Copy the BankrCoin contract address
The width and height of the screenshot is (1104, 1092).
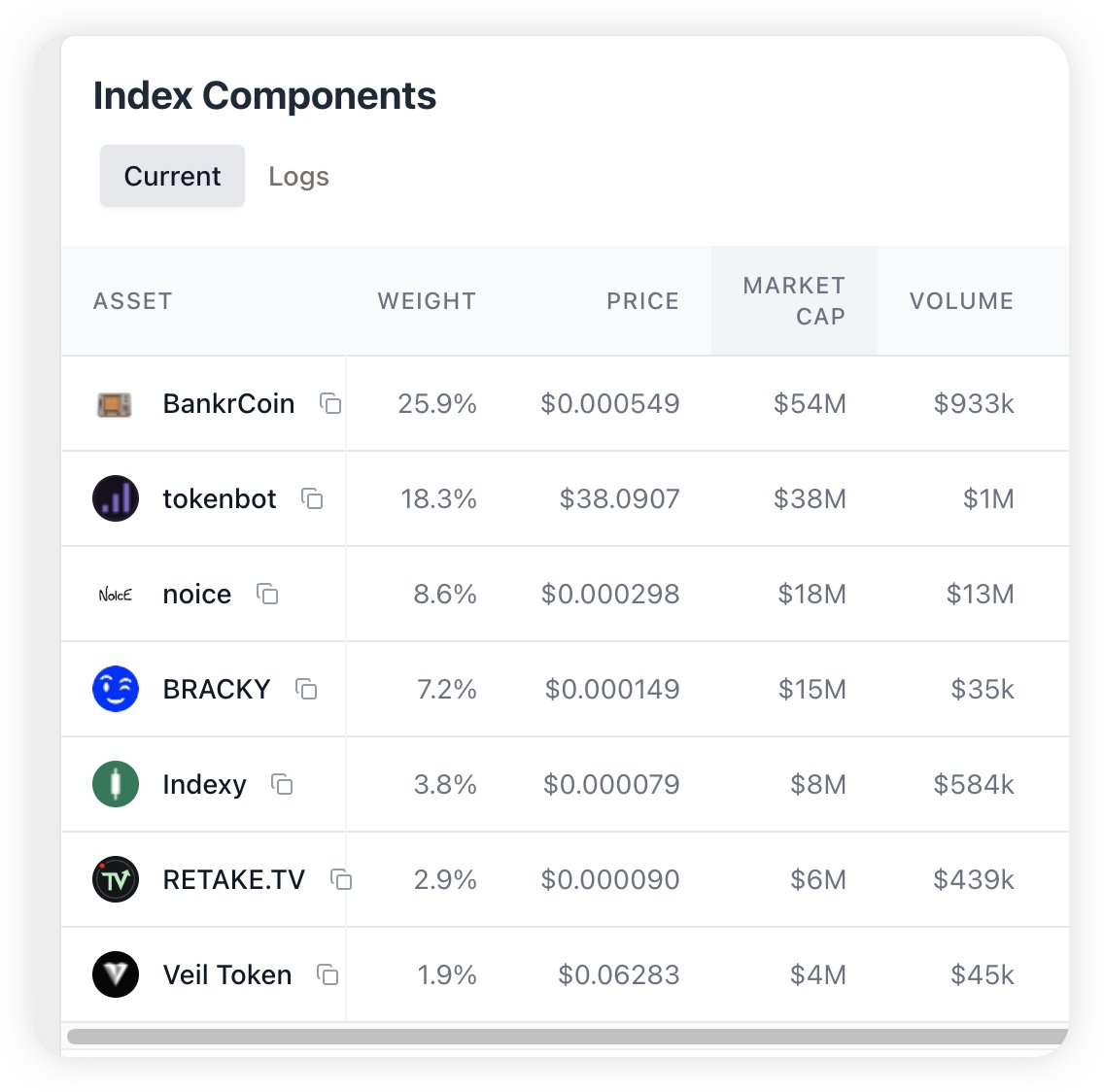tap(330, 404)
